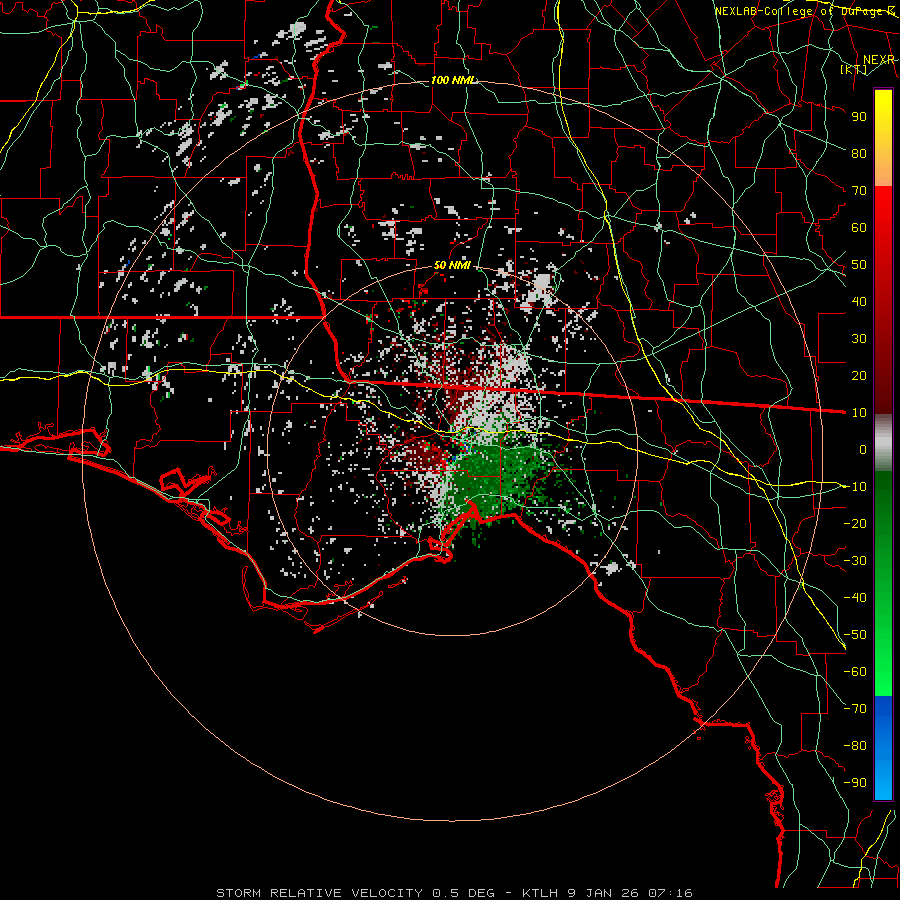Click the gray zero-velocity segment of the color bar
The image size is (900, 900).
point(883,442)
